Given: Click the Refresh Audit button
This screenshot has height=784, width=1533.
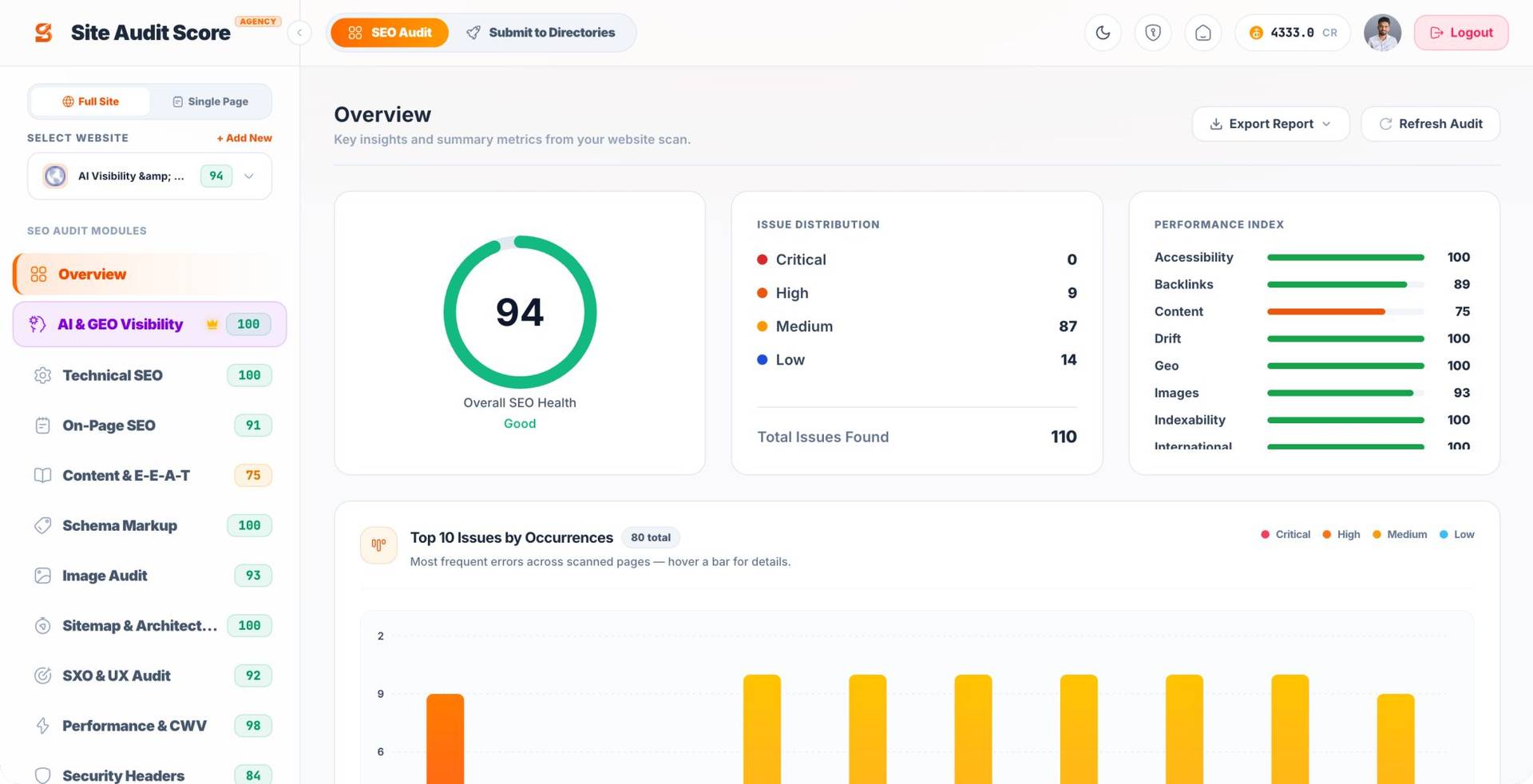Looking at the screenshot, I should click(1430, 124).
